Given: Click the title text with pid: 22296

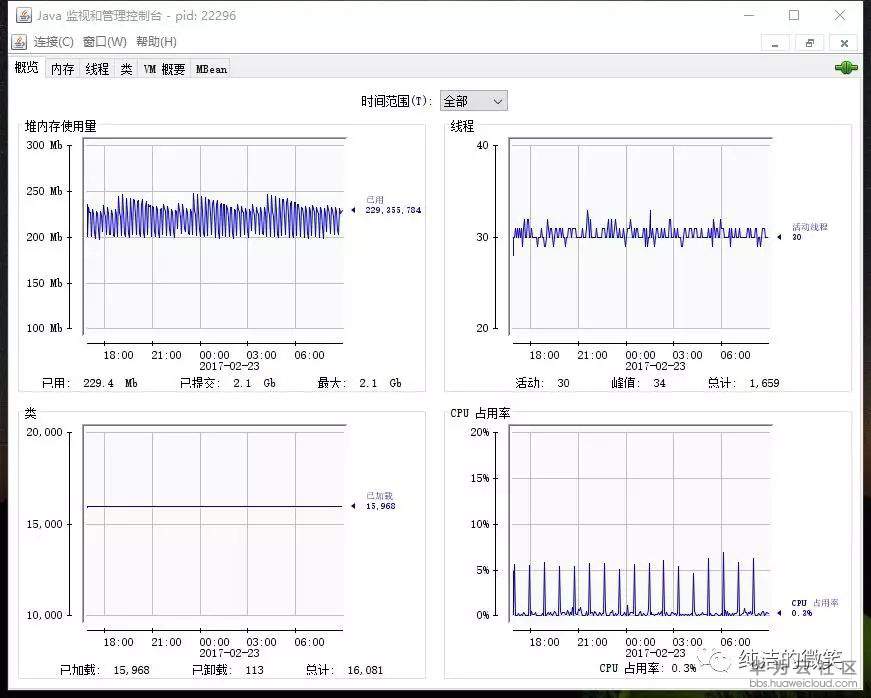Looking at the screenshot, I should click(137, 16).
